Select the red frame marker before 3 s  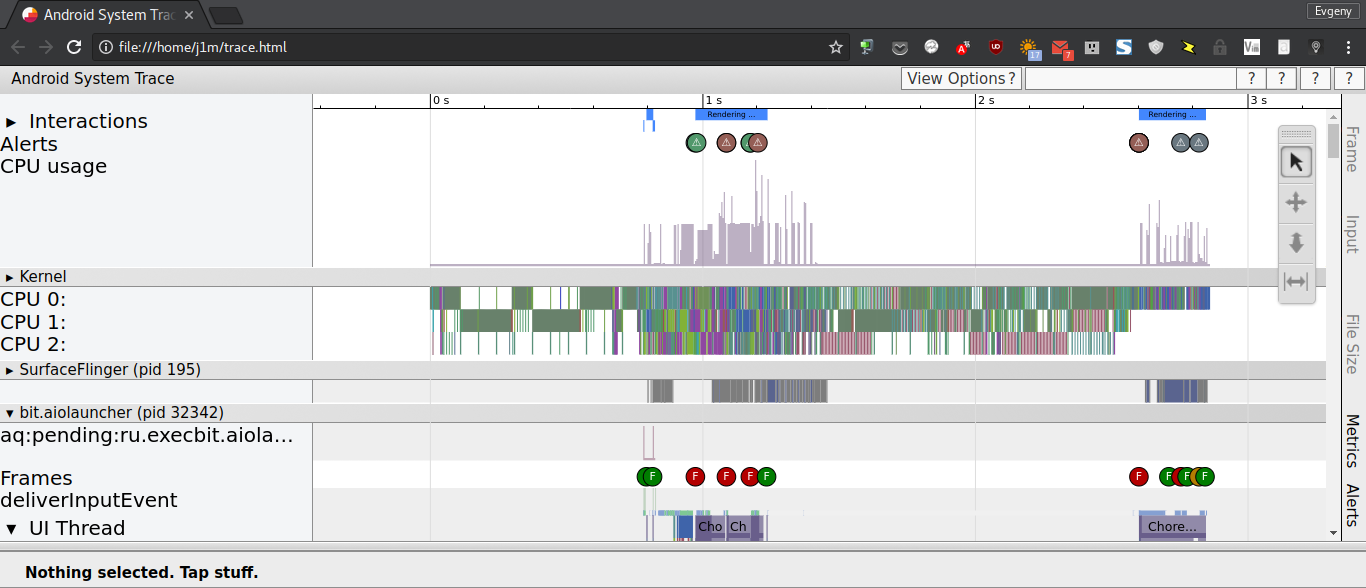point(1138,477)
